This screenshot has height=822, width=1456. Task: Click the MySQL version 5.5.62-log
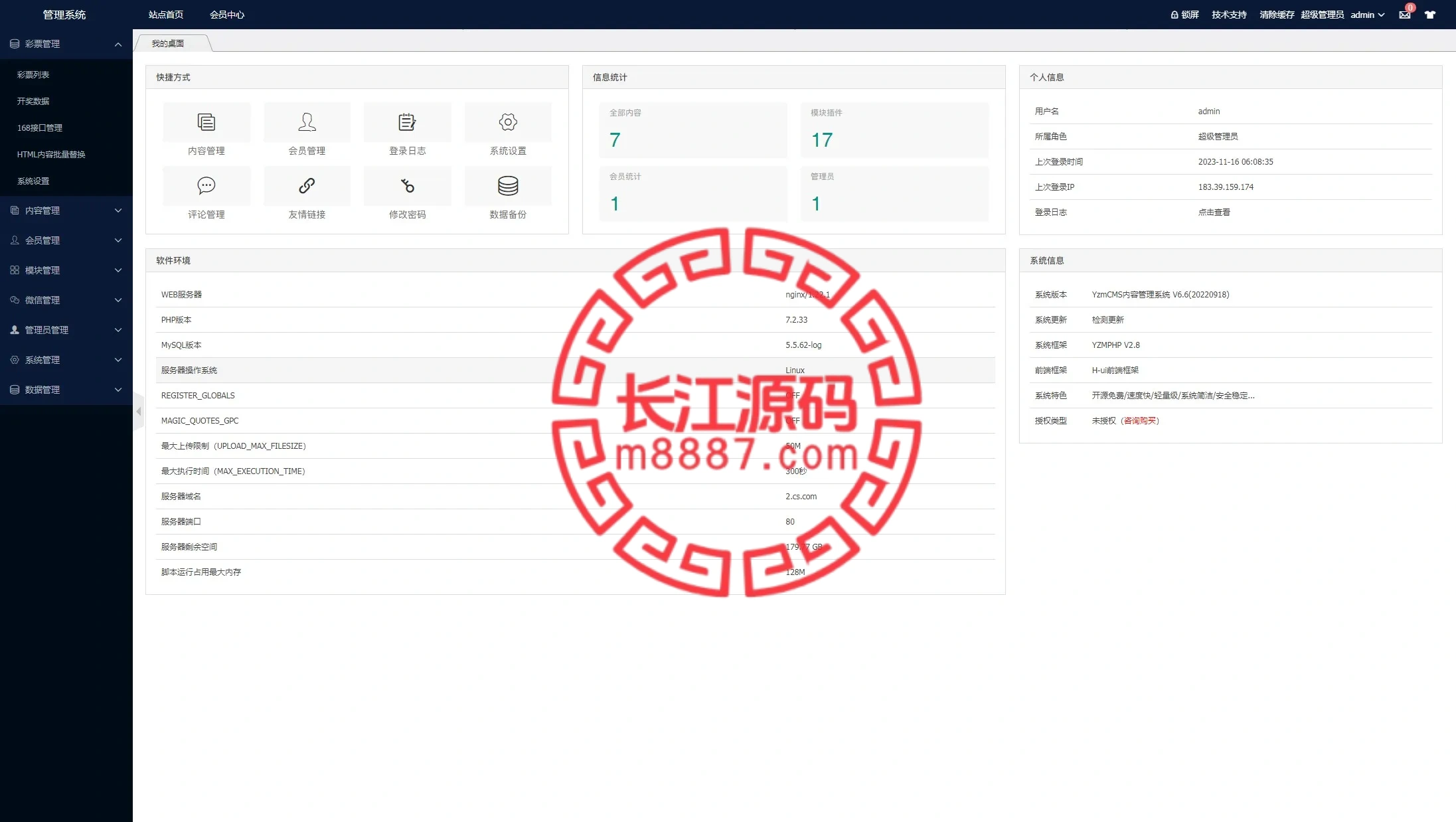[x=803, y=345]
